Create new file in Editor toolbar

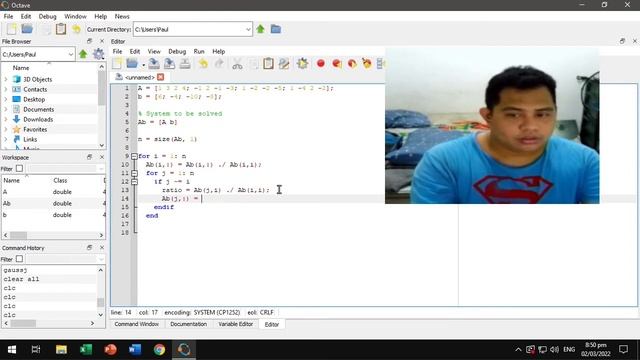[x=118, y=63]
